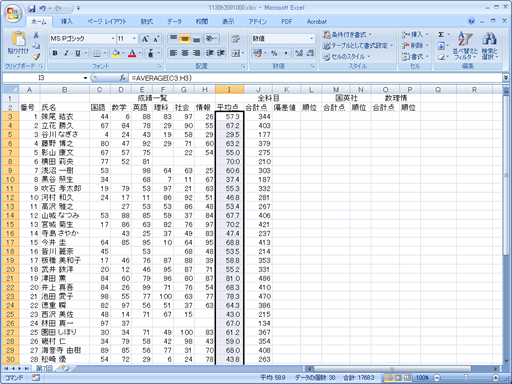Image resolution: width=512 pixels, height=384 pixels.
Task: Apply the red font color
Action: [x=132, y=53]
